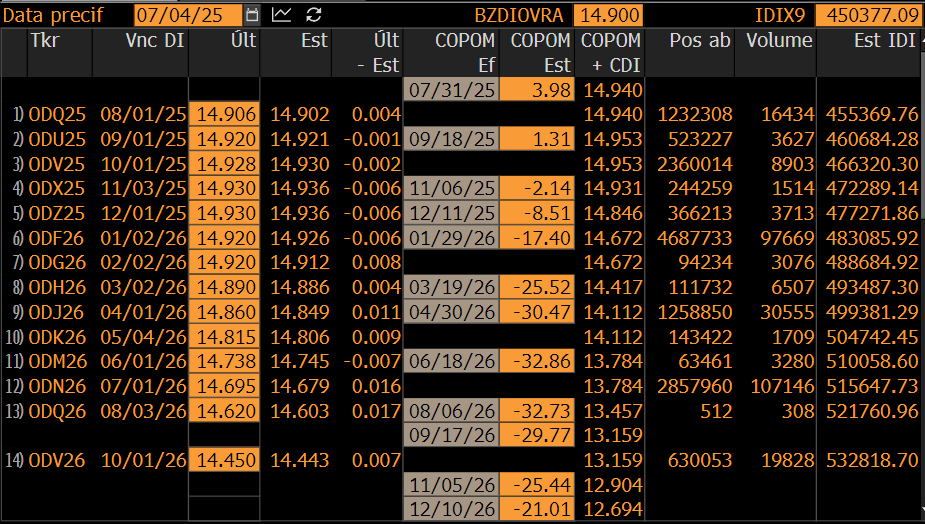Edit the Data precif date field 07/04/25
The width and height of the screenshot is (925, 524).
click(x=188, y=15)
